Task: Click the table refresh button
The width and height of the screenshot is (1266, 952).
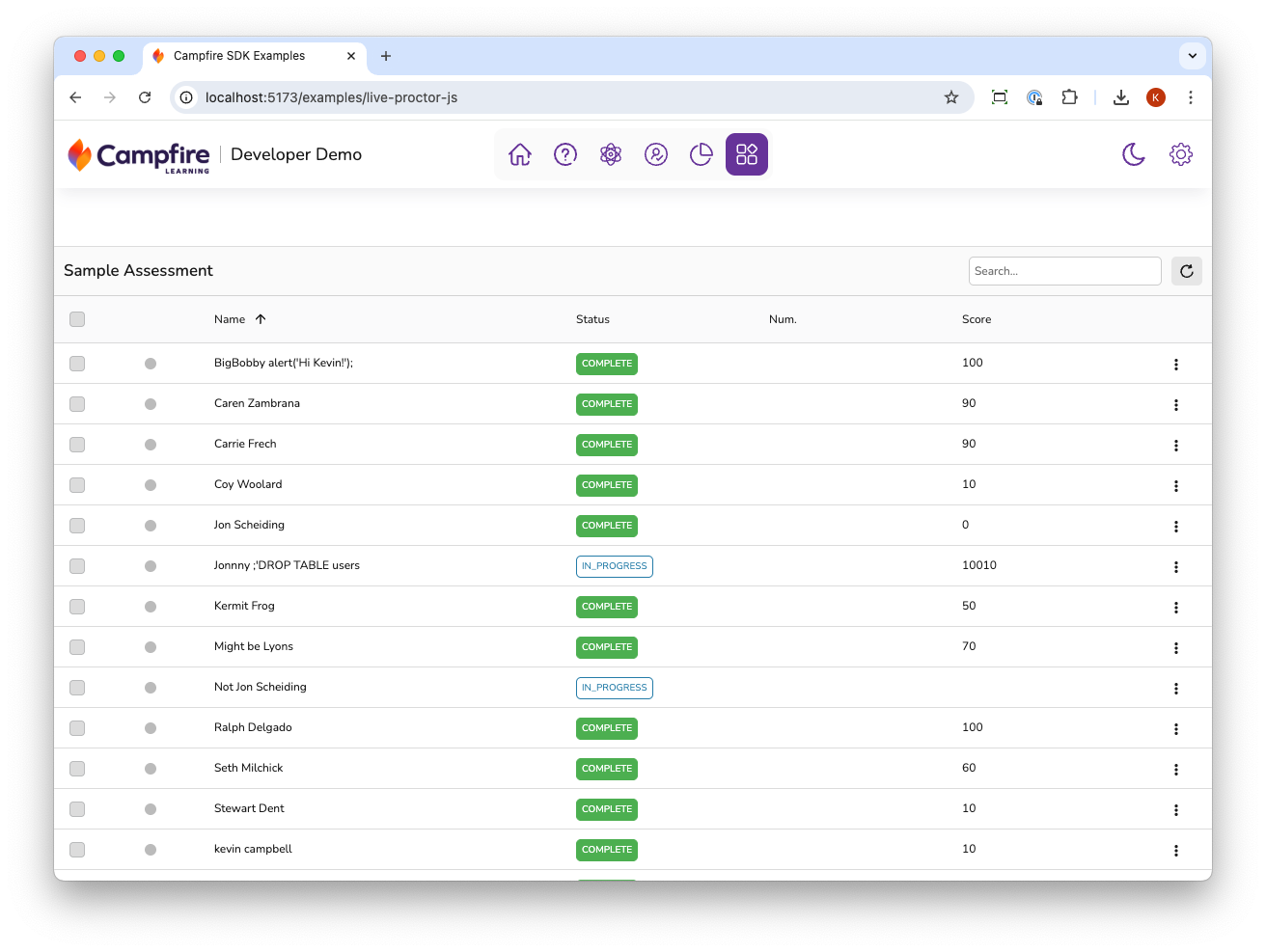Action: pyautogui.click(x=1187, y=271)
